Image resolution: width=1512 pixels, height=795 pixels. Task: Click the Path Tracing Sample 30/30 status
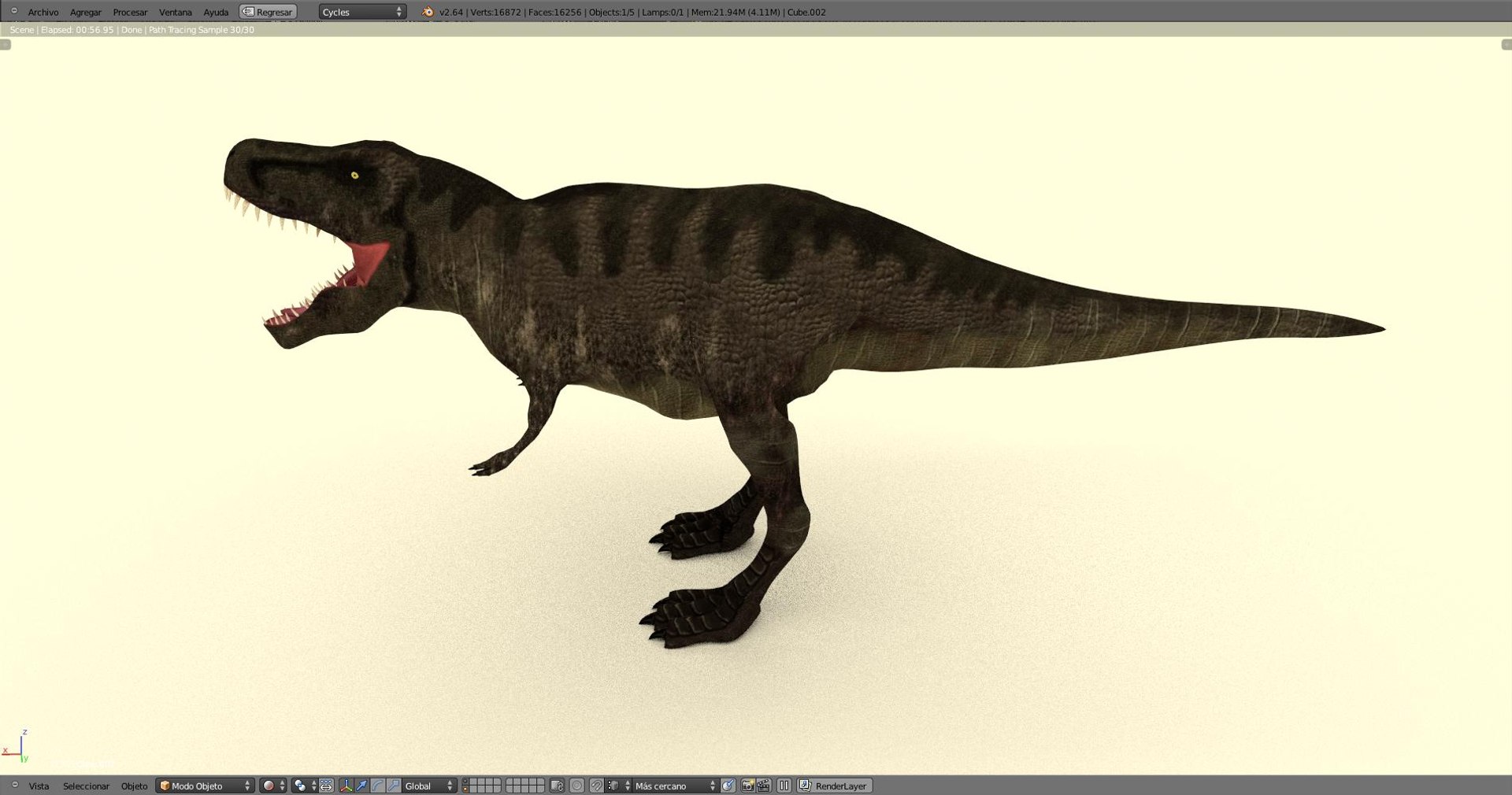point(202,30)
